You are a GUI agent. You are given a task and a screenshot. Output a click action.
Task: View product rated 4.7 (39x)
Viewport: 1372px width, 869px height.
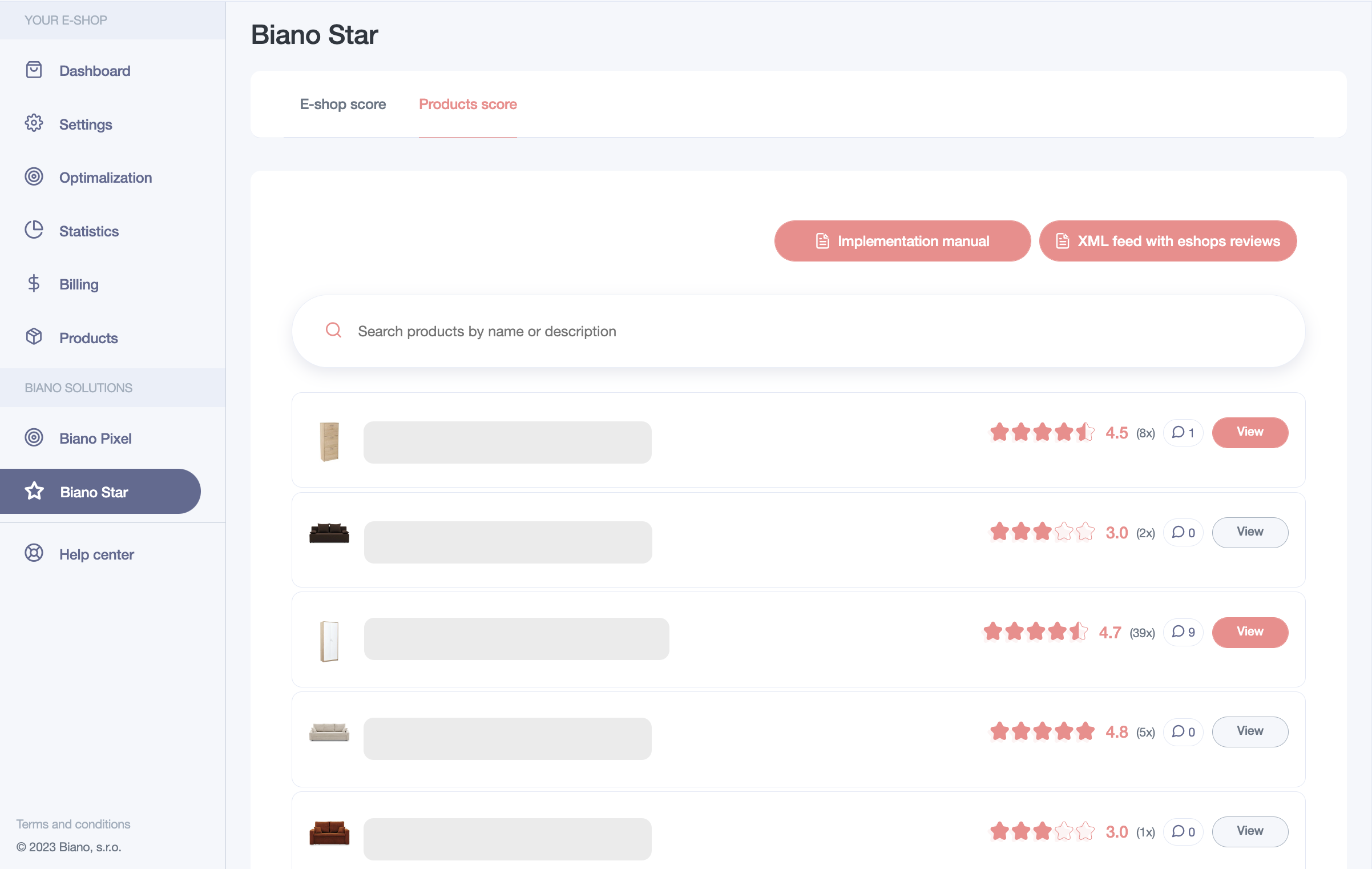click(x=1250, y=632)
